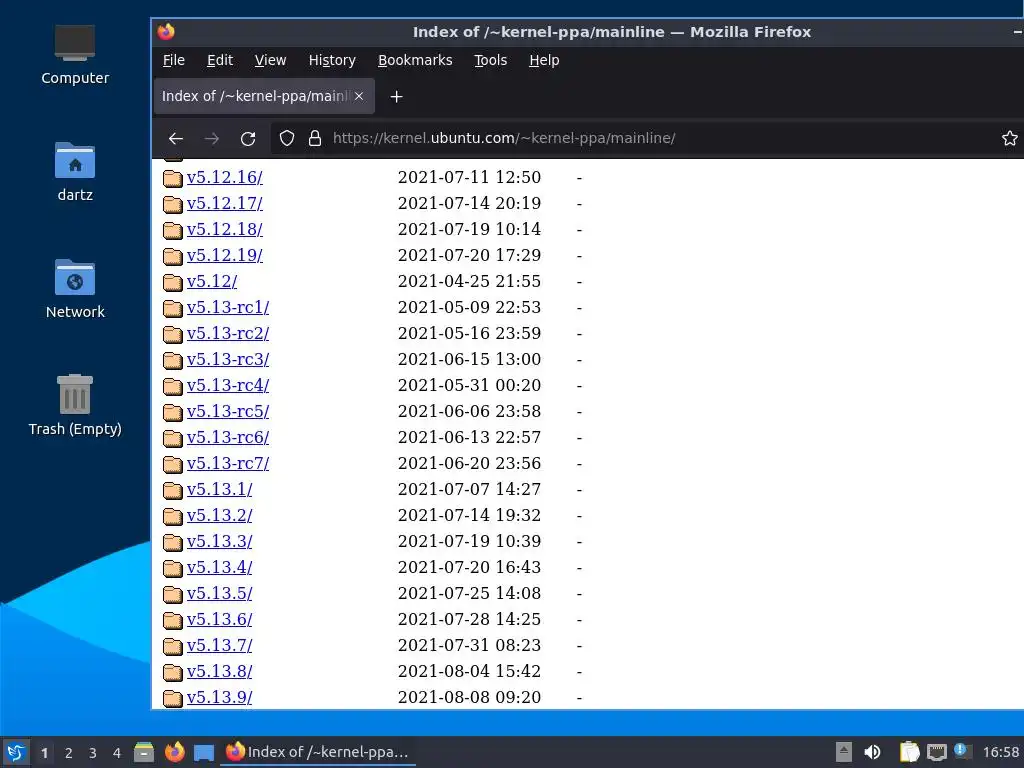Open the v5.12.19/ directory link
Screen dimensions: 1024x768
[x=225, y=255]
